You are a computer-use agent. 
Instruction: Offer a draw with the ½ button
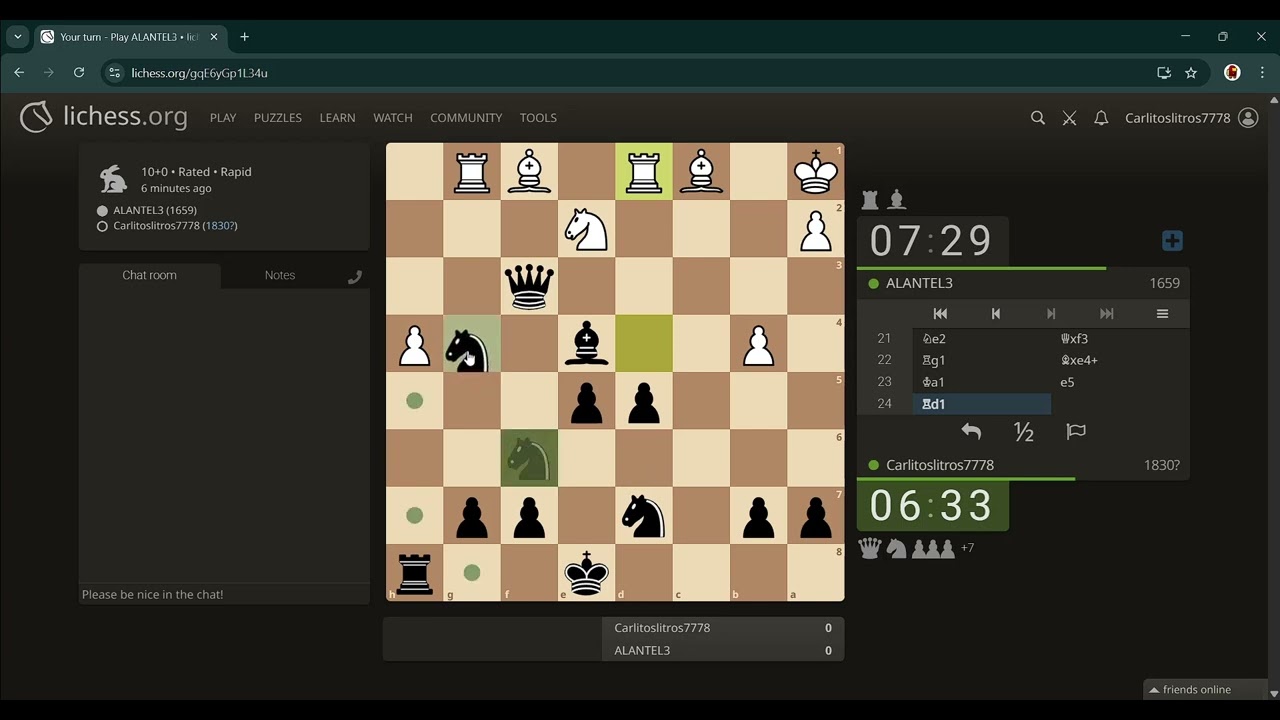click(x=1023, y=432)
